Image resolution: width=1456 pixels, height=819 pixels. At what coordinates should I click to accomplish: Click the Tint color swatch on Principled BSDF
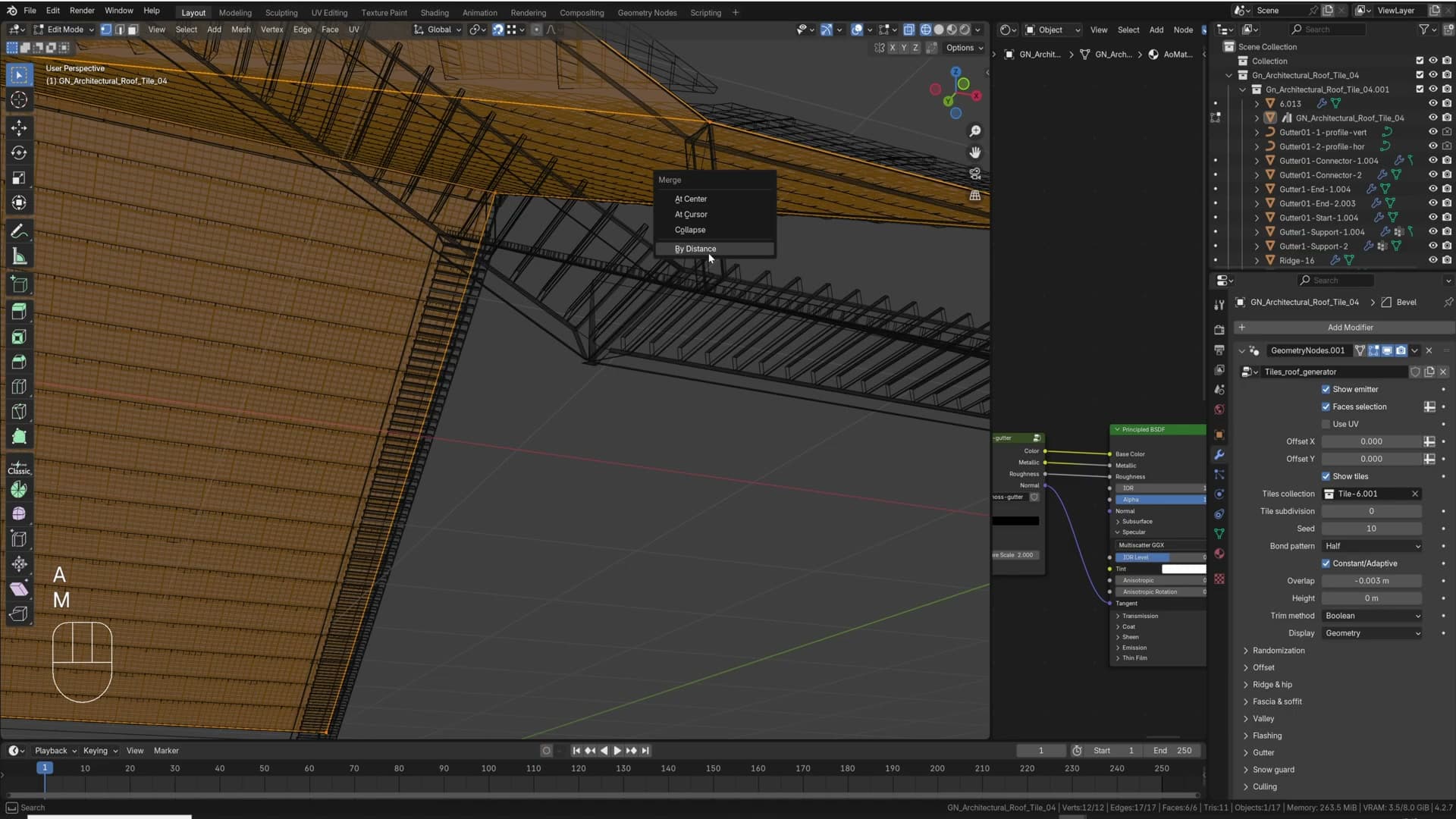(1183, 569)
